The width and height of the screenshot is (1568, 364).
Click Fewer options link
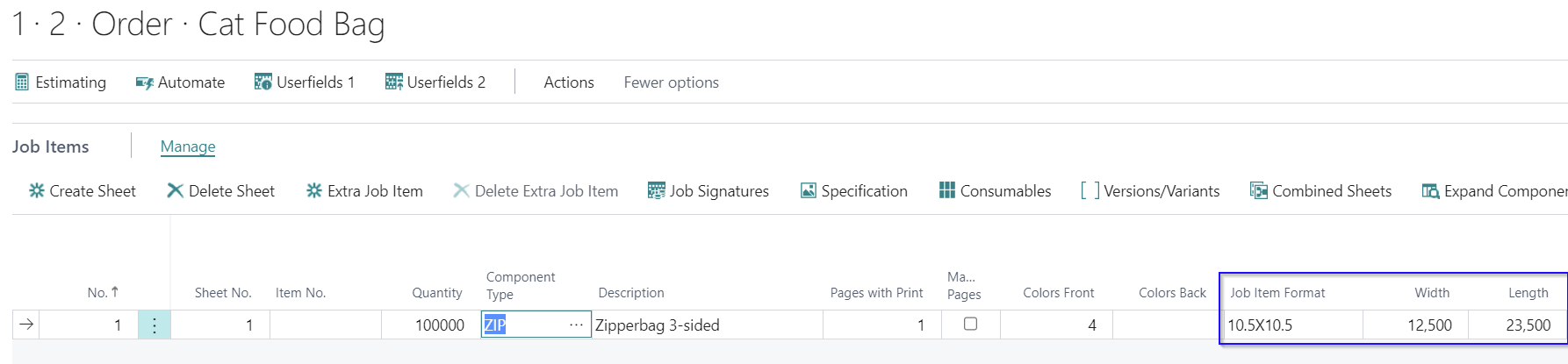671,82
